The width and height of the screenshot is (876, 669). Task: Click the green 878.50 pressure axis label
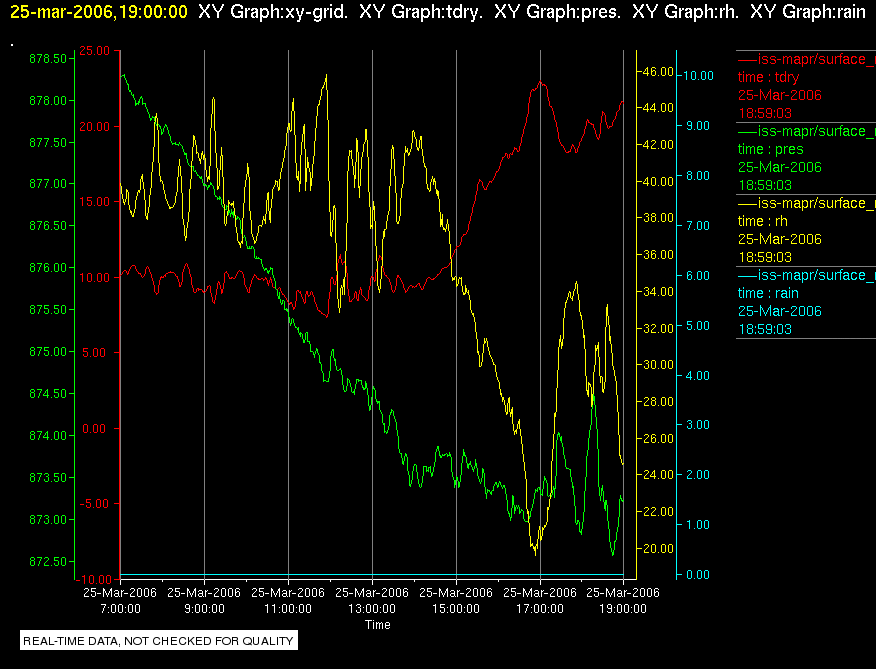(x=47, y=59)
